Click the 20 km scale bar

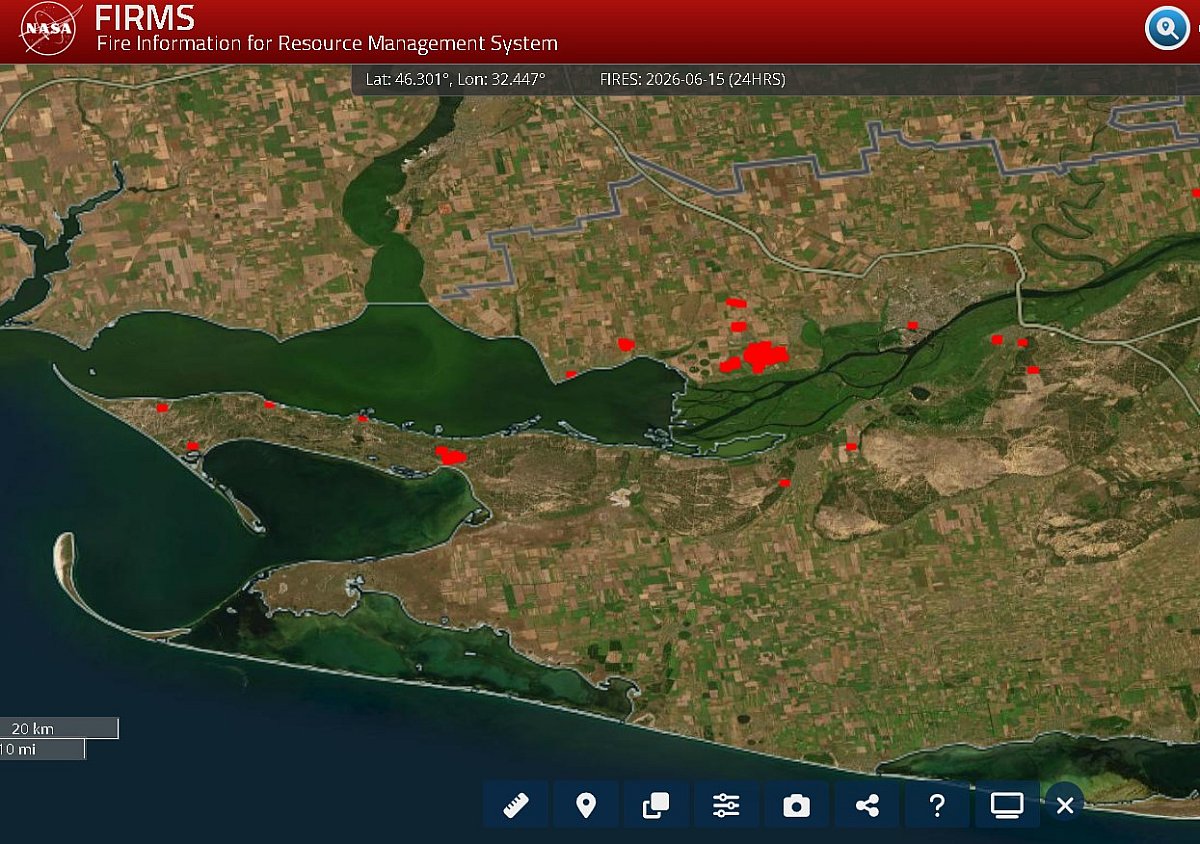pos(59,728)
